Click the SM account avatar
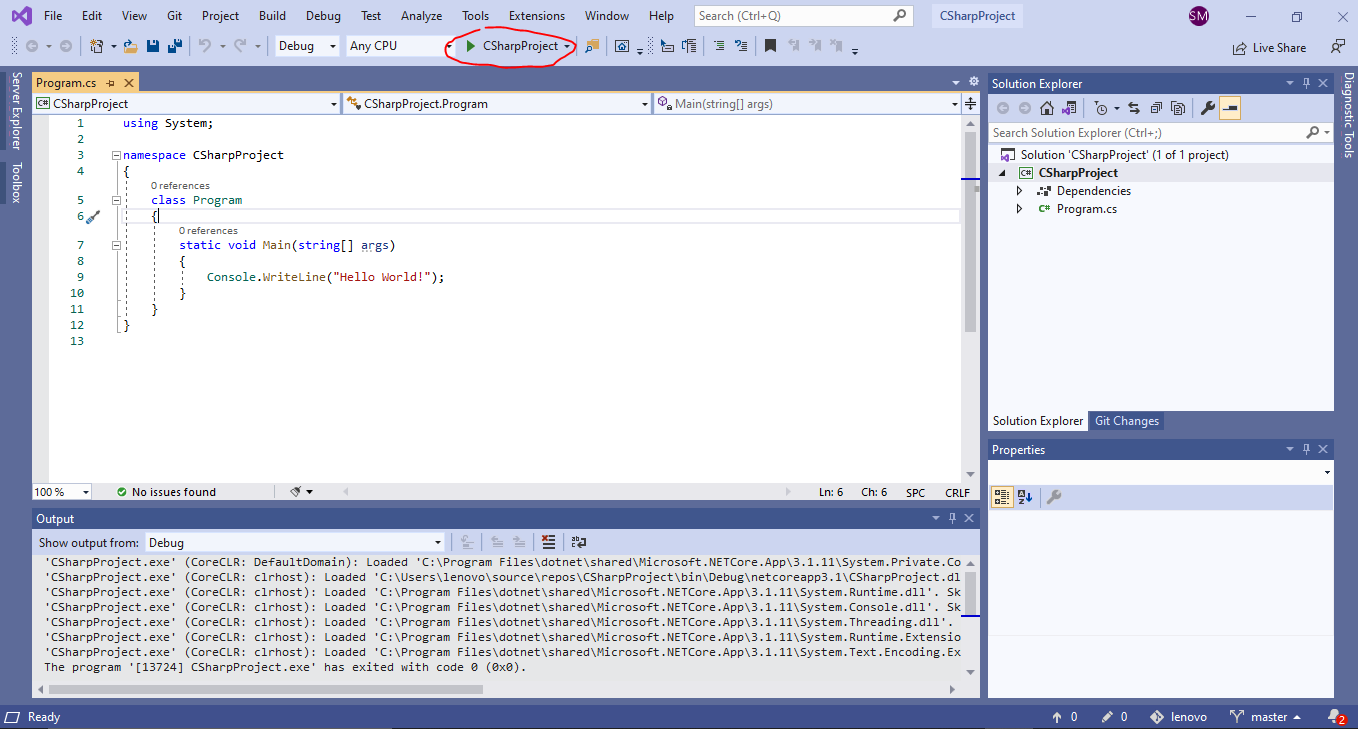Viewport: 1358px width, 729px height. (x=1198, y=16)
